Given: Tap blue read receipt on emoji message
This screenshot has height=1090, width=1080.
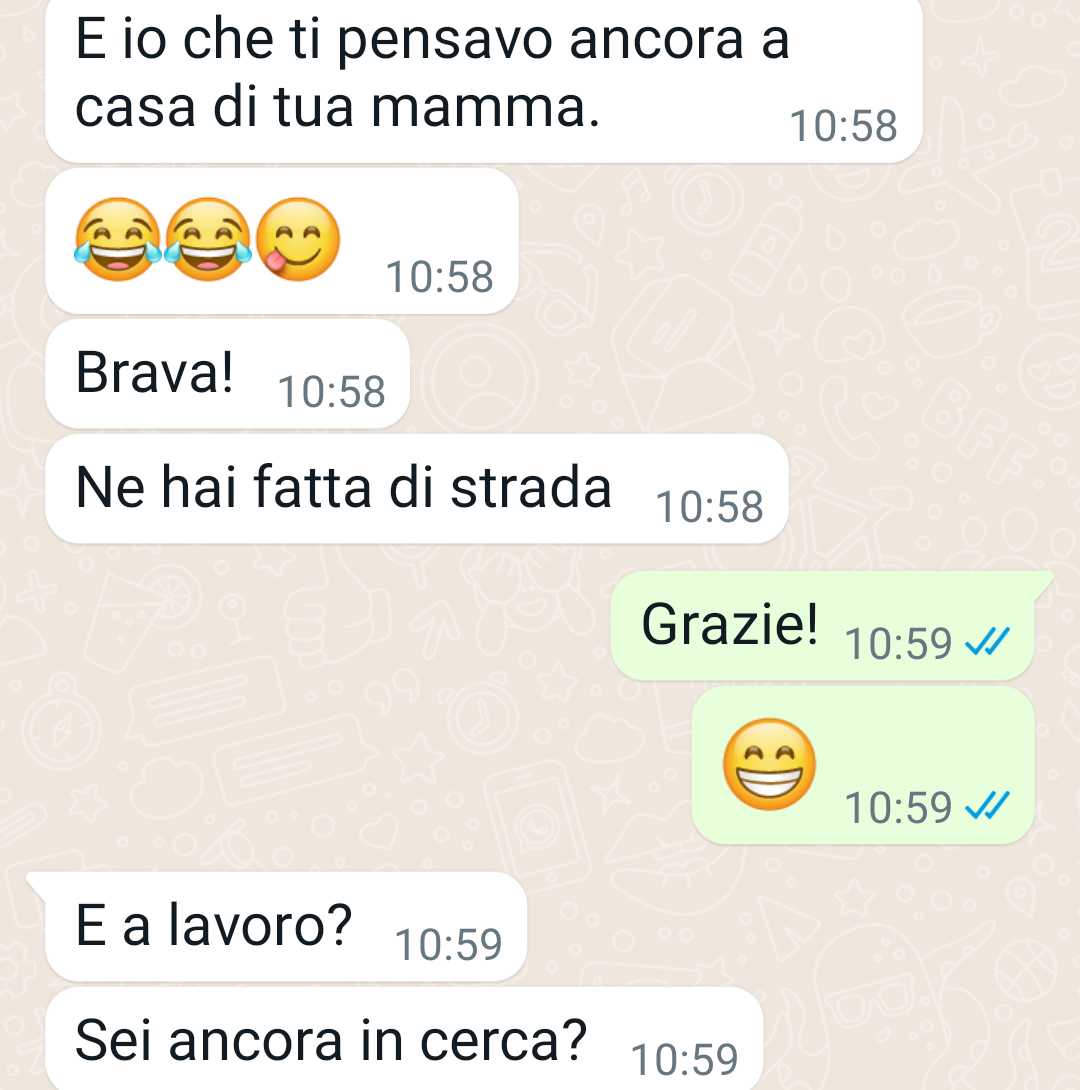Looking at the screenshot, I should [x=987, y=806].
